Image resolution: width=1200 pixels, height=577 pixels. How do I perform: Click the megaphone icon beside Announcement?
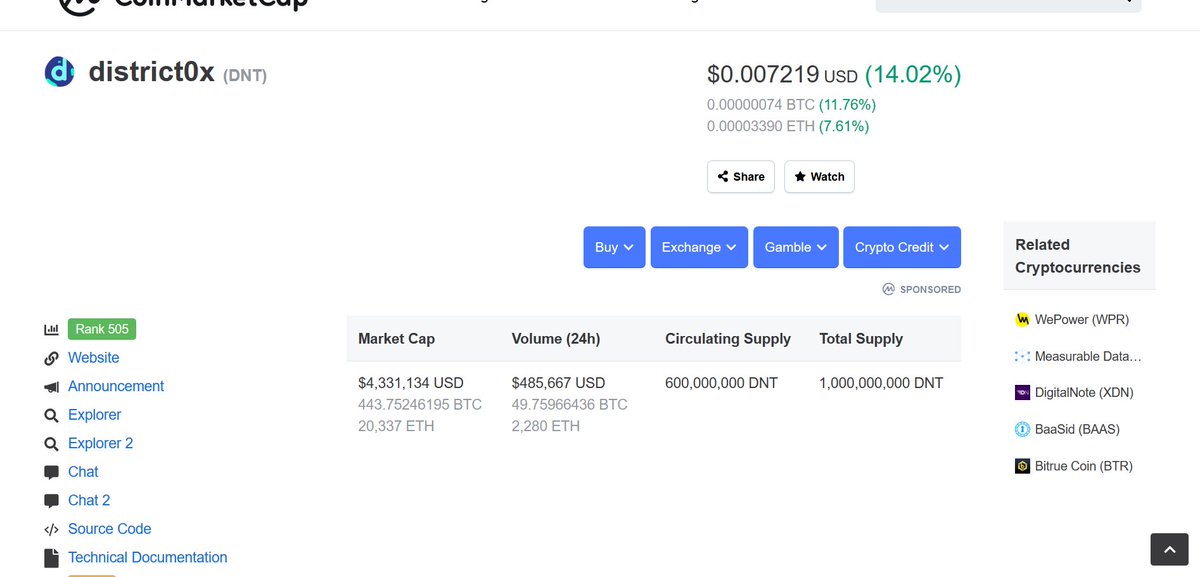click(x=51, y=387)
